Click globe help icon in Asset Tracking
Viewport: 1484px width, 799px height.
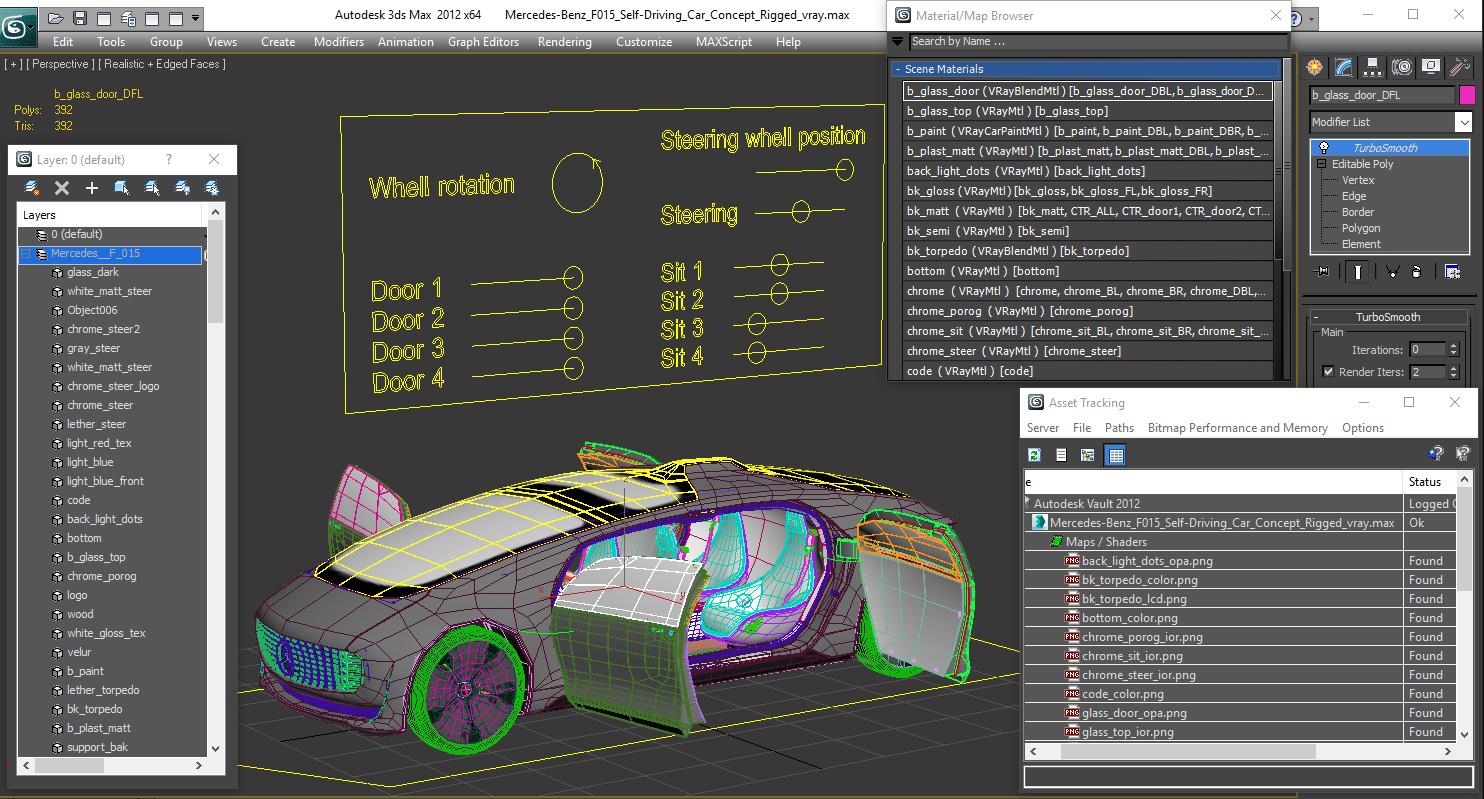pyautogui.click(x=1437, y=454)
